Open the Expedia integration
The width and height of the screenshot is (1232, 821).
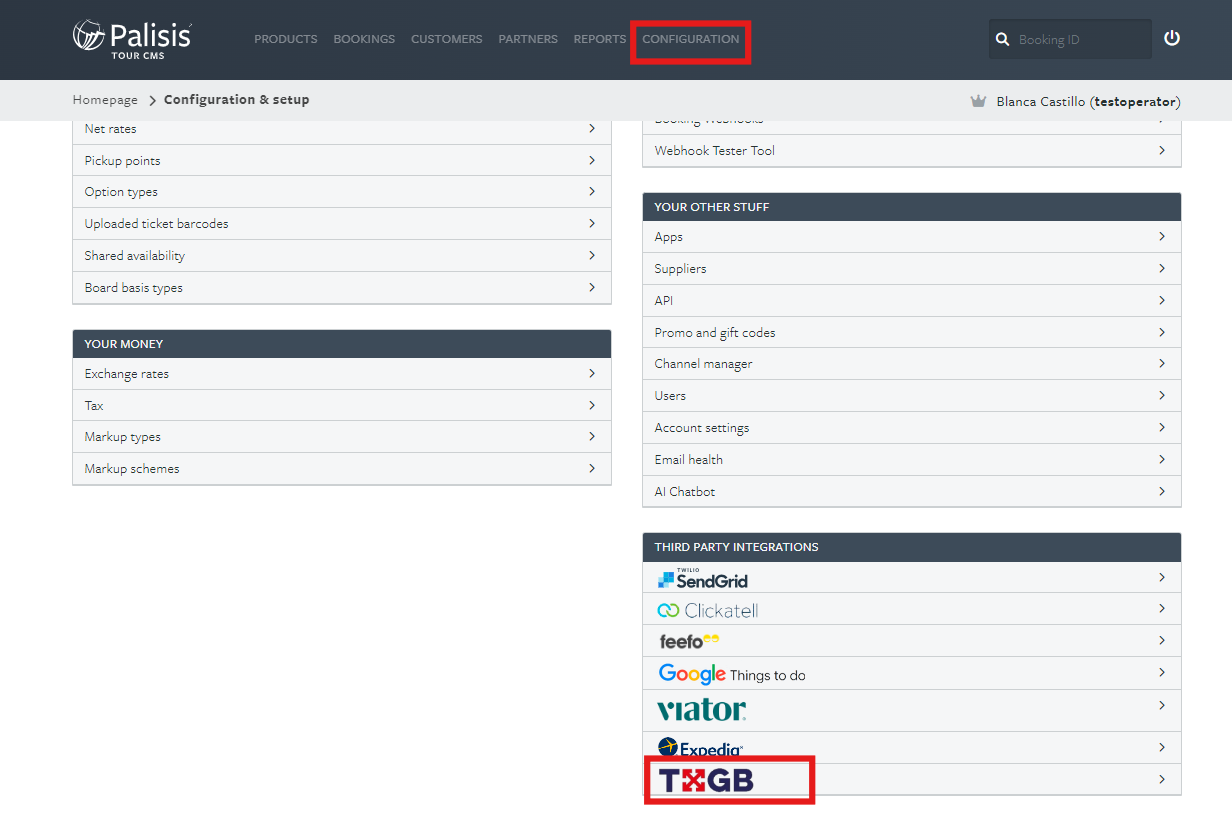[911, 747]
